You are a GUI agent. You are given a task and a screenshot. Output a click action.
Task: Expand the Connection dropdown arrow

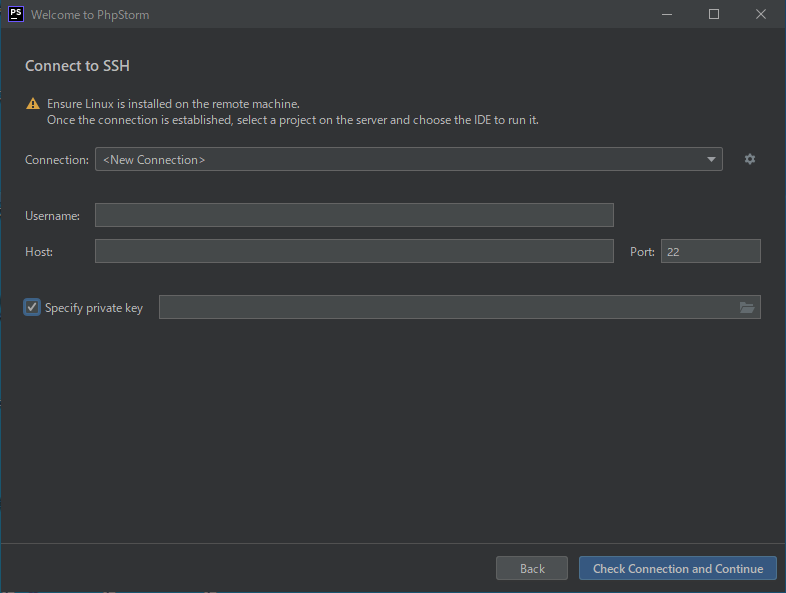point(711,160)
